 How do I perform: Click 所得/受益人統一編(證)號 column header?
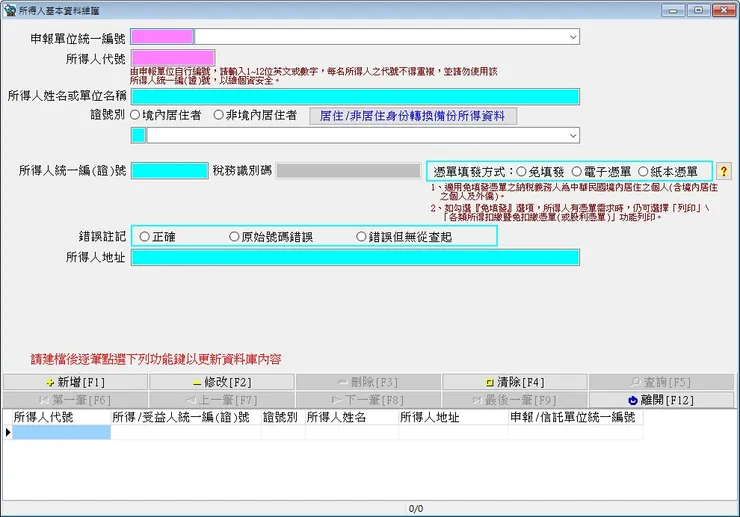[185, 417]
